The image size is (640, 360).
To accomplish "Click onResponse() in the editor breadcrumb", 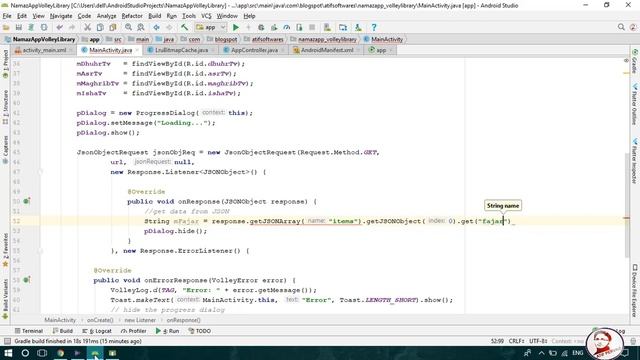I will pos(183,320).
